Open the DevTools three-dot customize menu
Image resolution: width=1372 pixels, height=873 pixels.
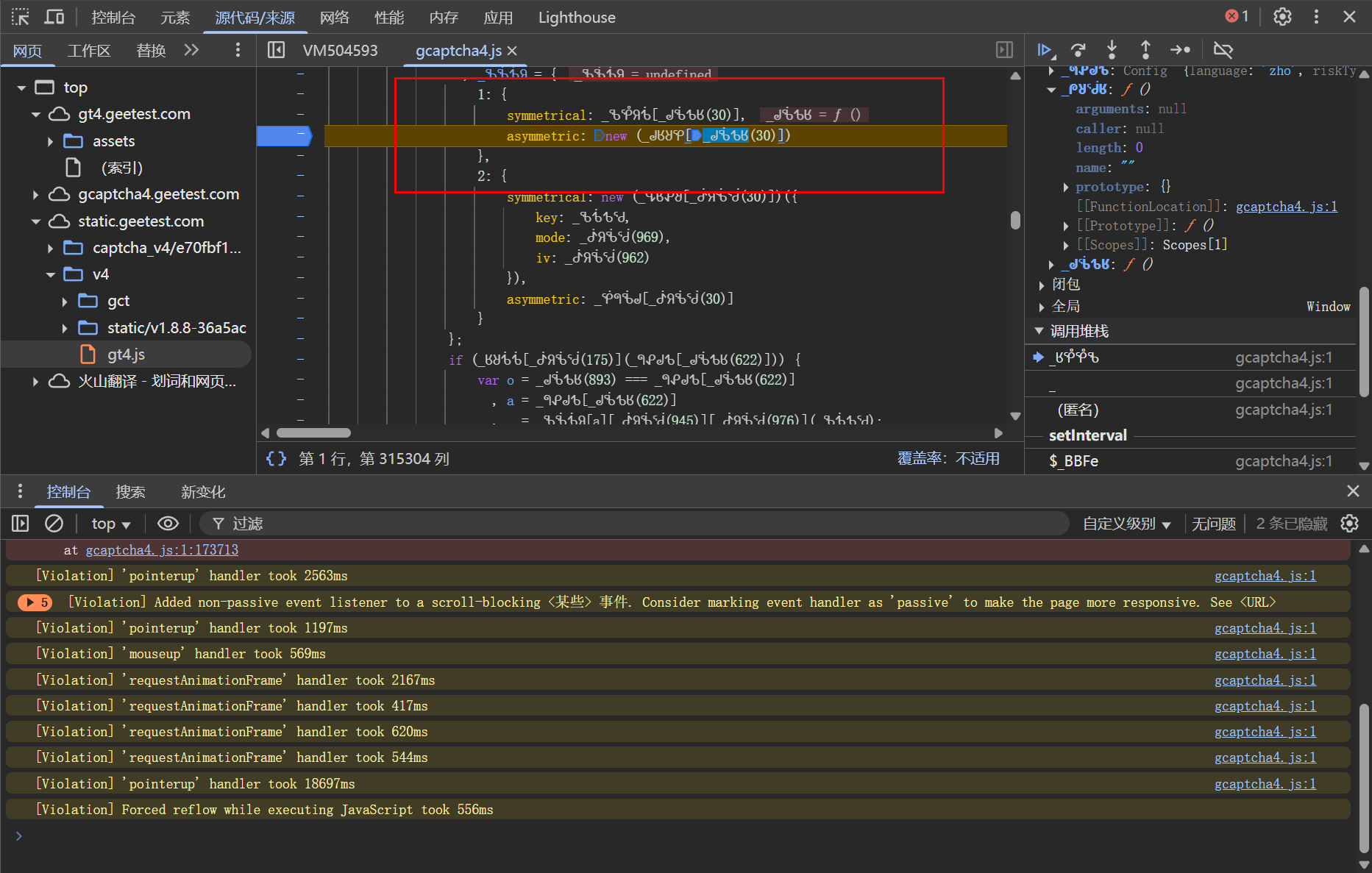(1316, 17)
